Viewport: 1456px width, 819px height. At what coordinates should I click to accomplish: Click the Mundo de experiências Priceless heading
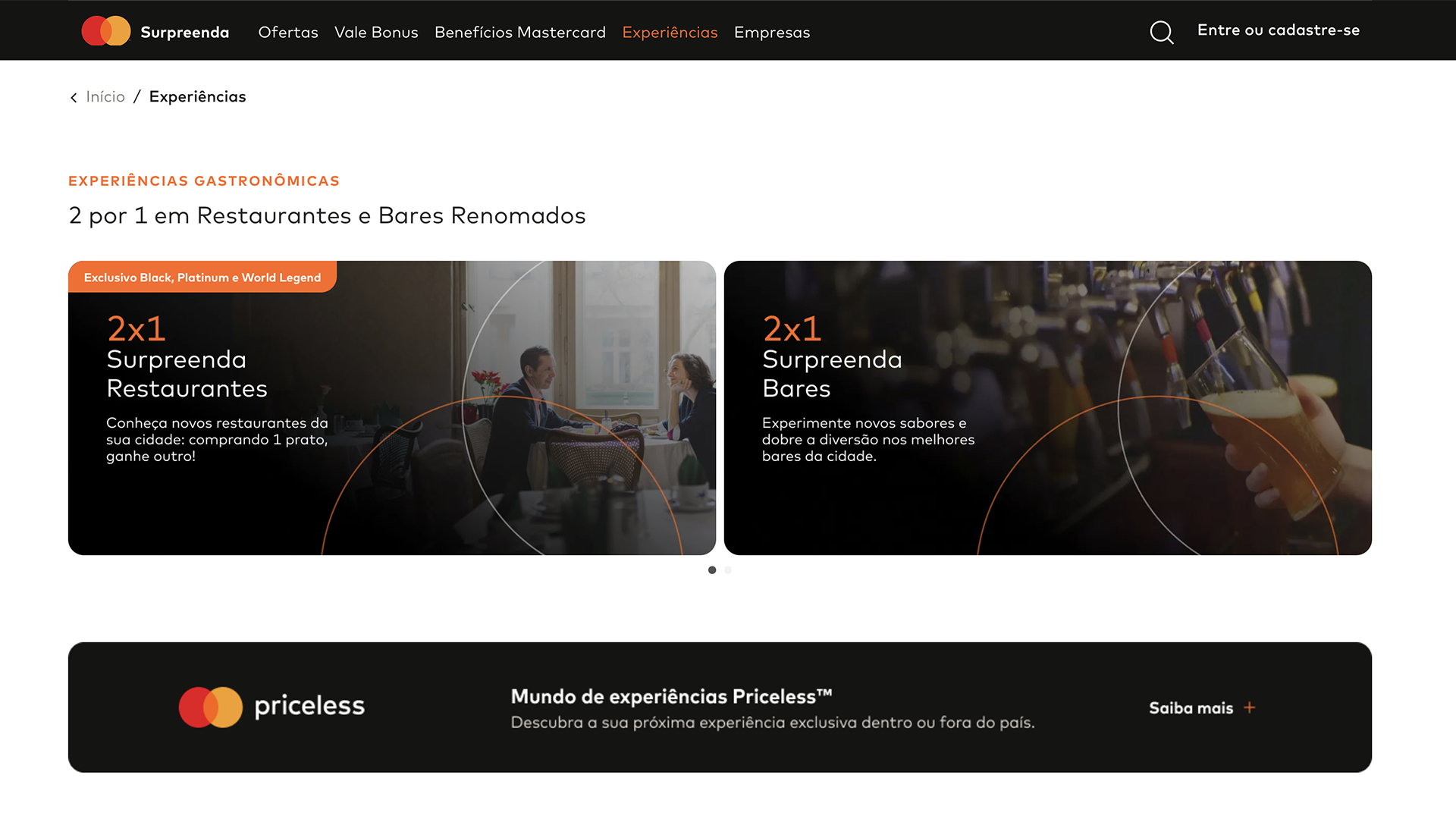[x=672, y=696]
